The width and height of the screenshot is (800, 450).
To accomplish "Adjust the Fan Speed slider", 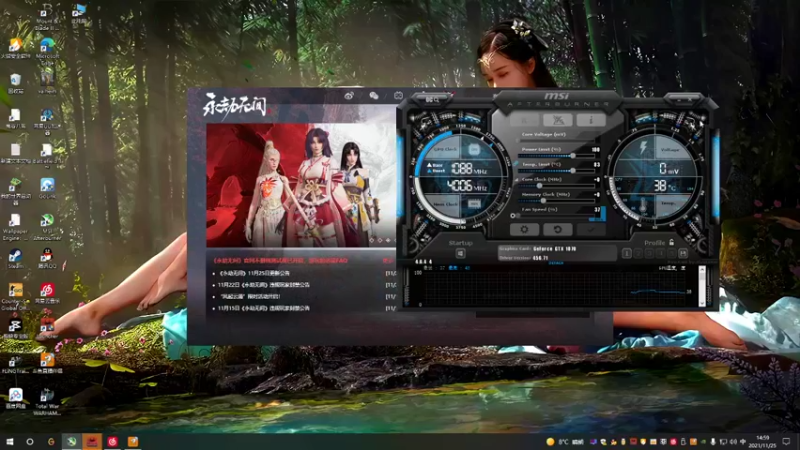I will pos(555,216).
